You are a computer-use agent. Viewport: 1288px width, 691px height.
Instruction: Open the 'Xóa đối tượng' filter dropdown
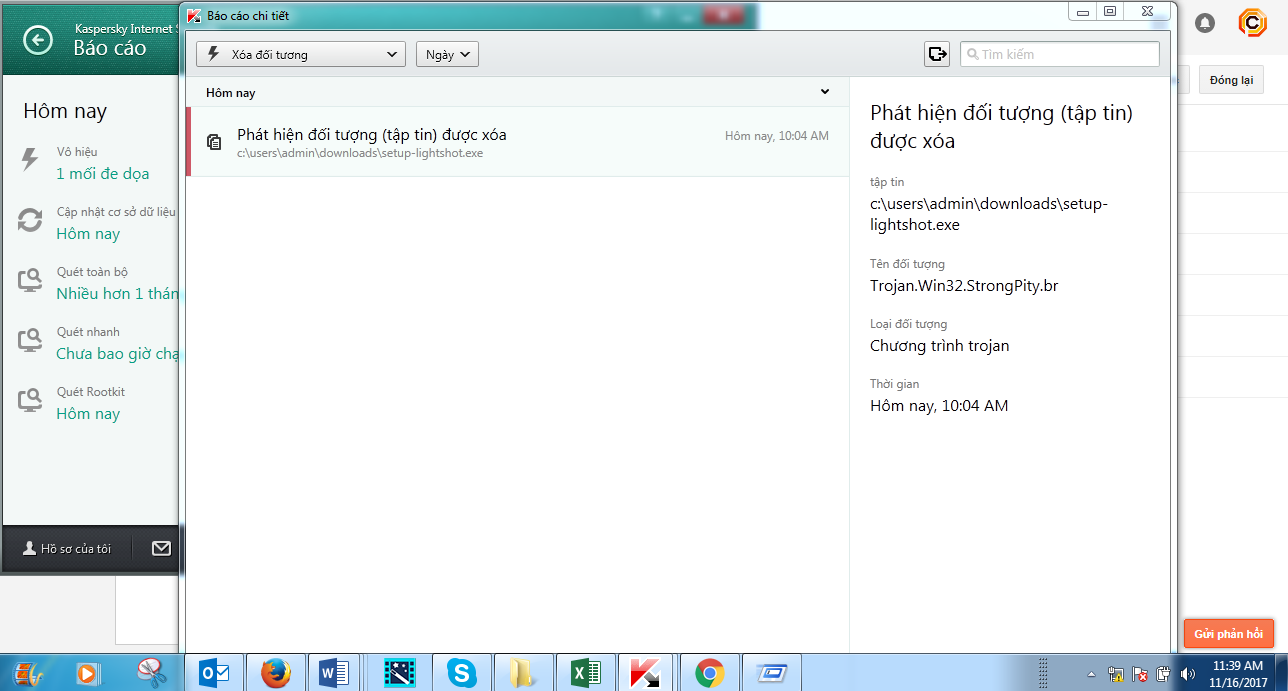tap(301, 54)
